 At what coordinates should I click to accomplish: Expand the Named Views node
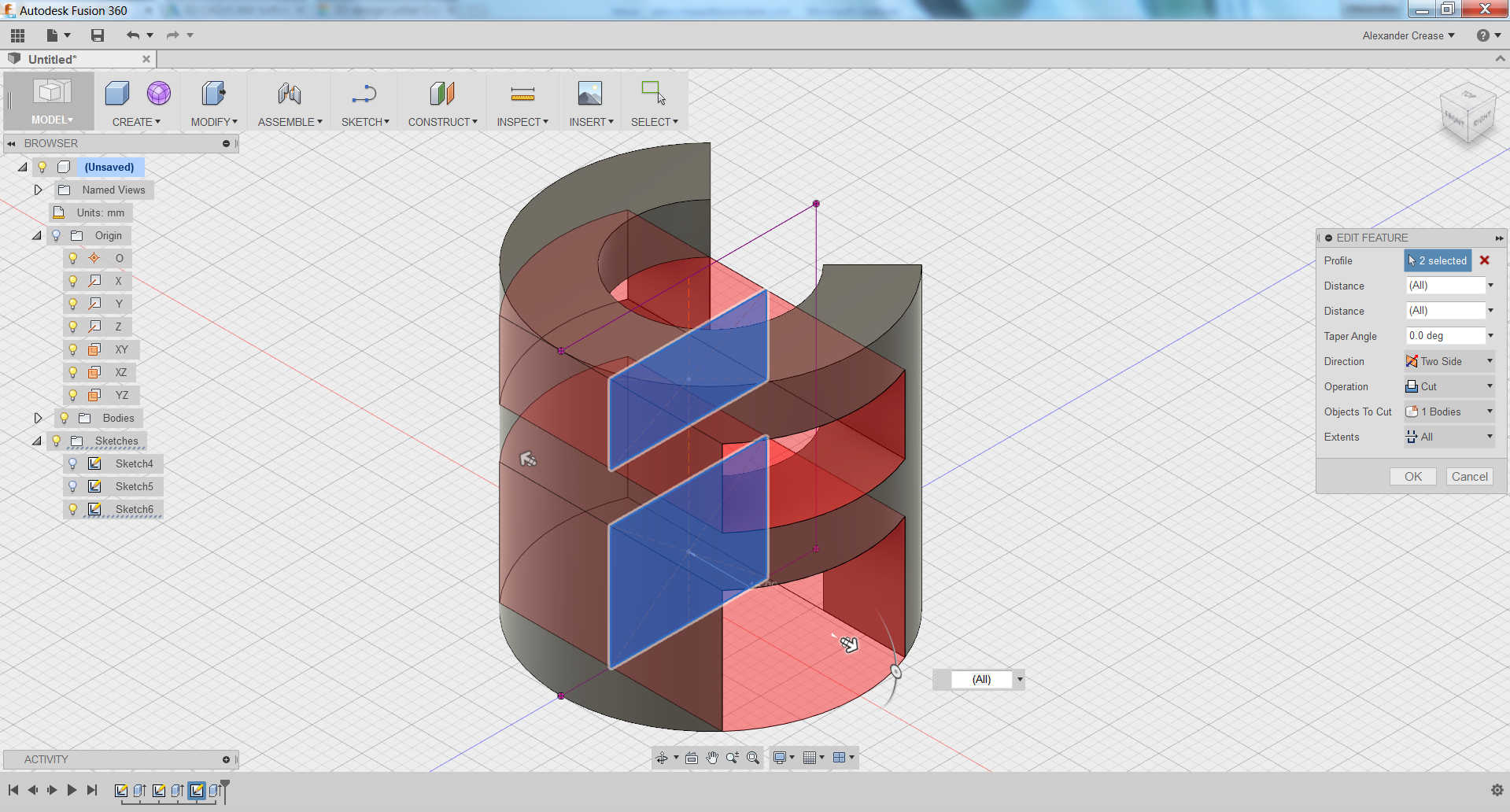pyautogui.click(x=37, y=190)
